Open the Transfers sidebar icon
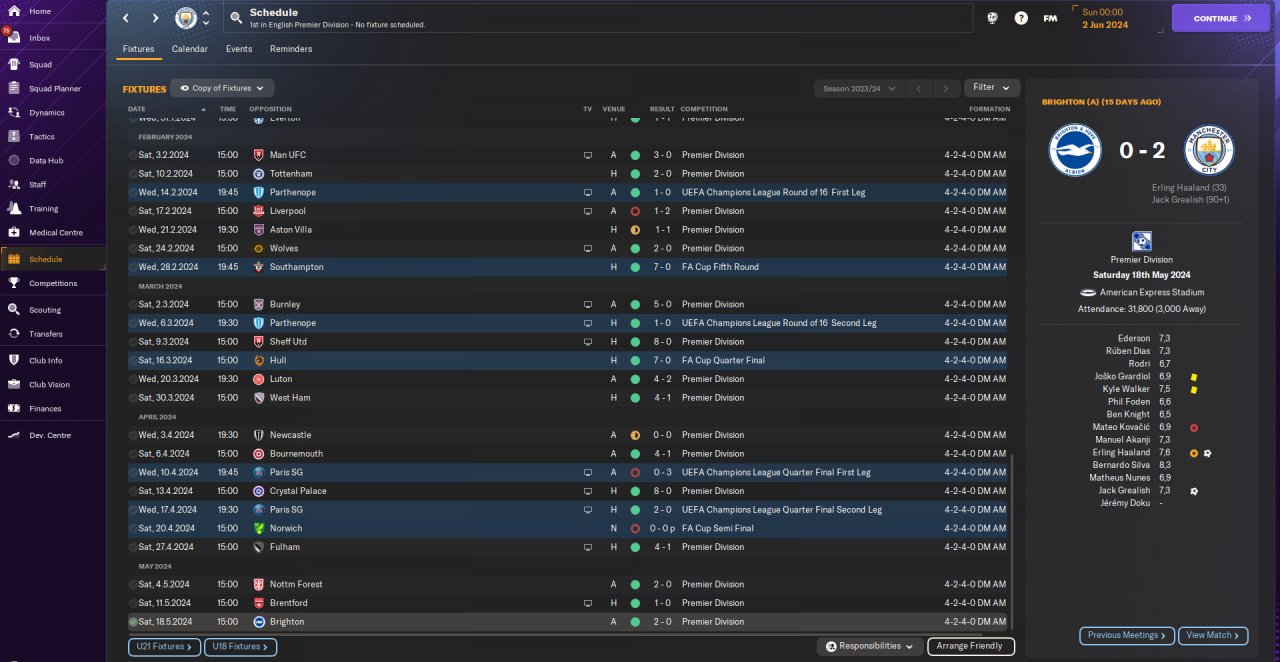 [x=14, y=334]
